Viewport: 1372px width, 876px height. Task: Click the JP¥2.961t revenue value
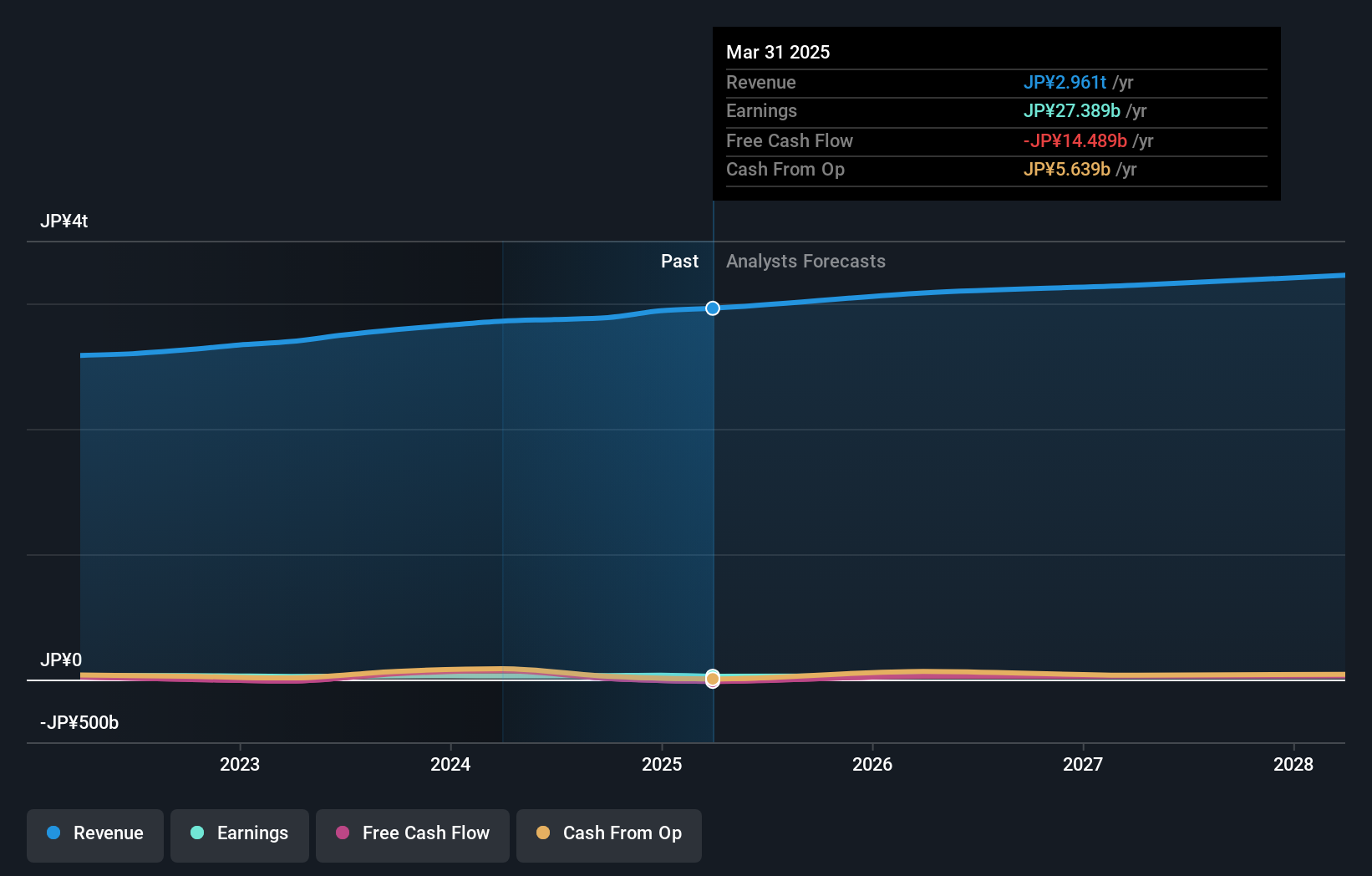[x=1065, y=83]
